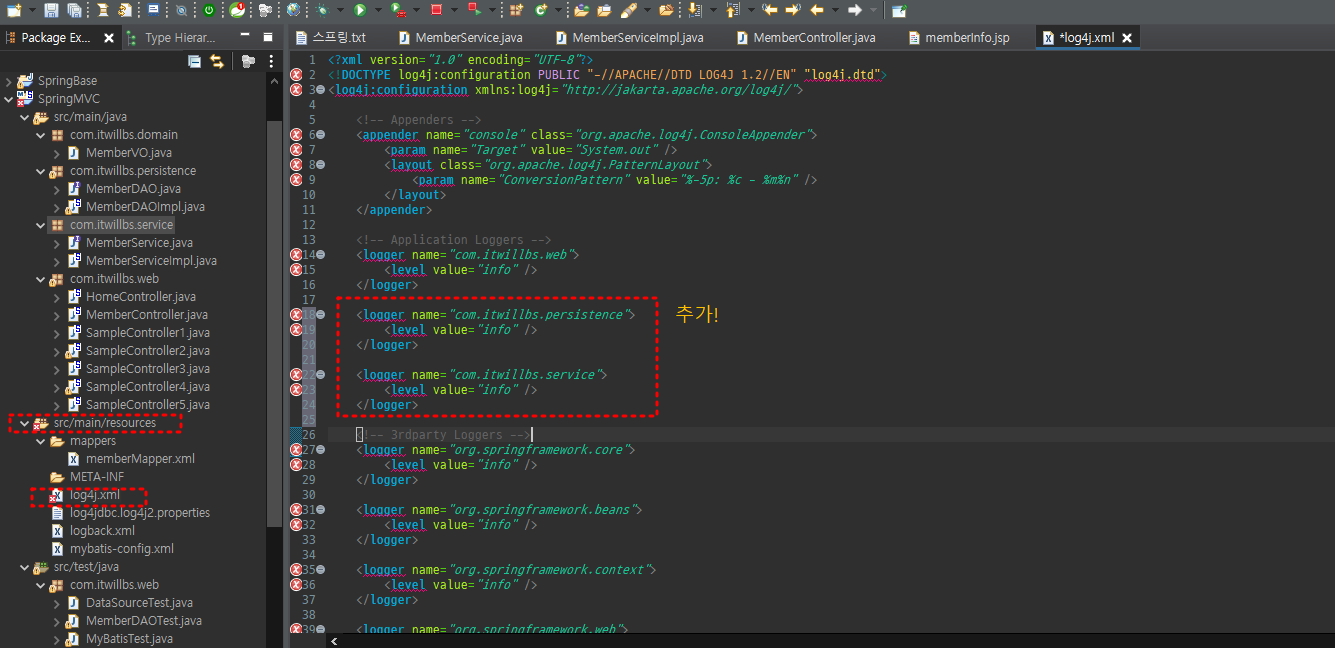1335x648 pixels.
Task: Click the green power Boot Dashboard icon
Action: [208, 10]
